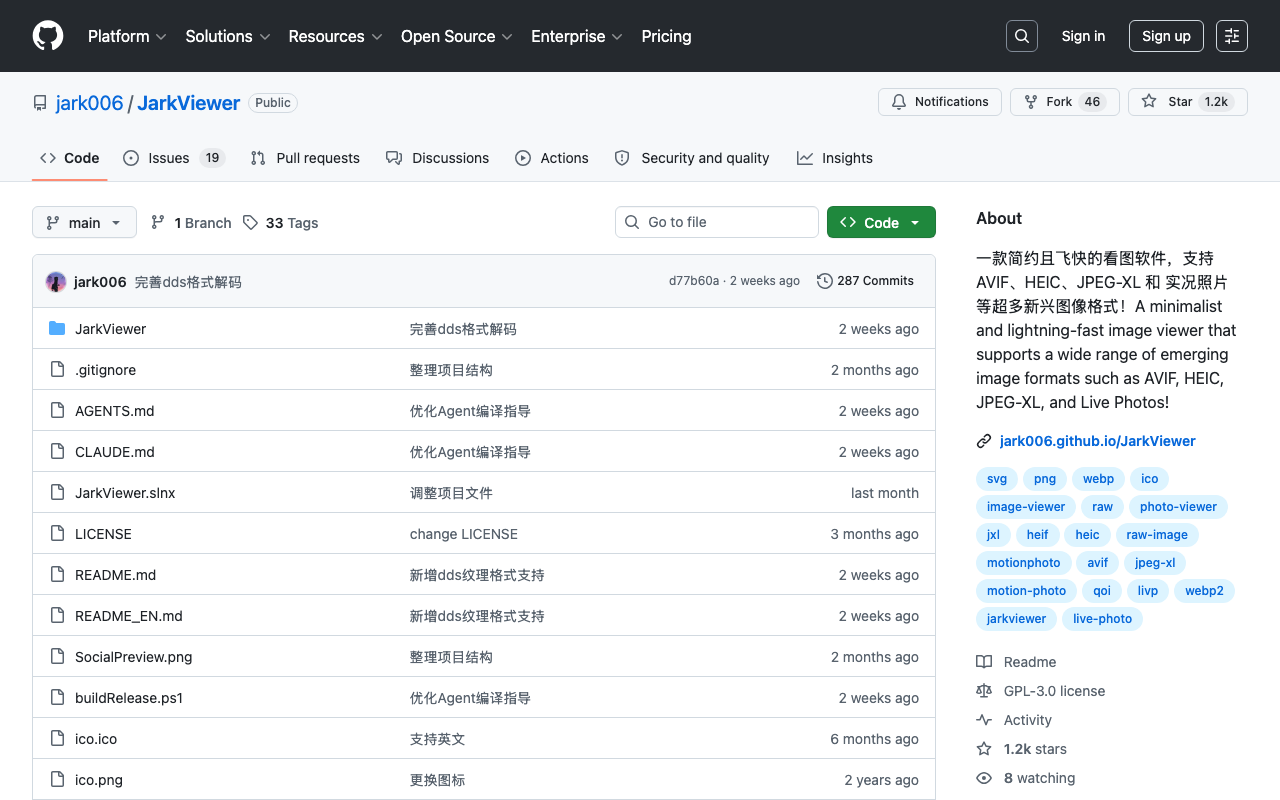Click the Notifications bell button

click(x=940, y=102)
